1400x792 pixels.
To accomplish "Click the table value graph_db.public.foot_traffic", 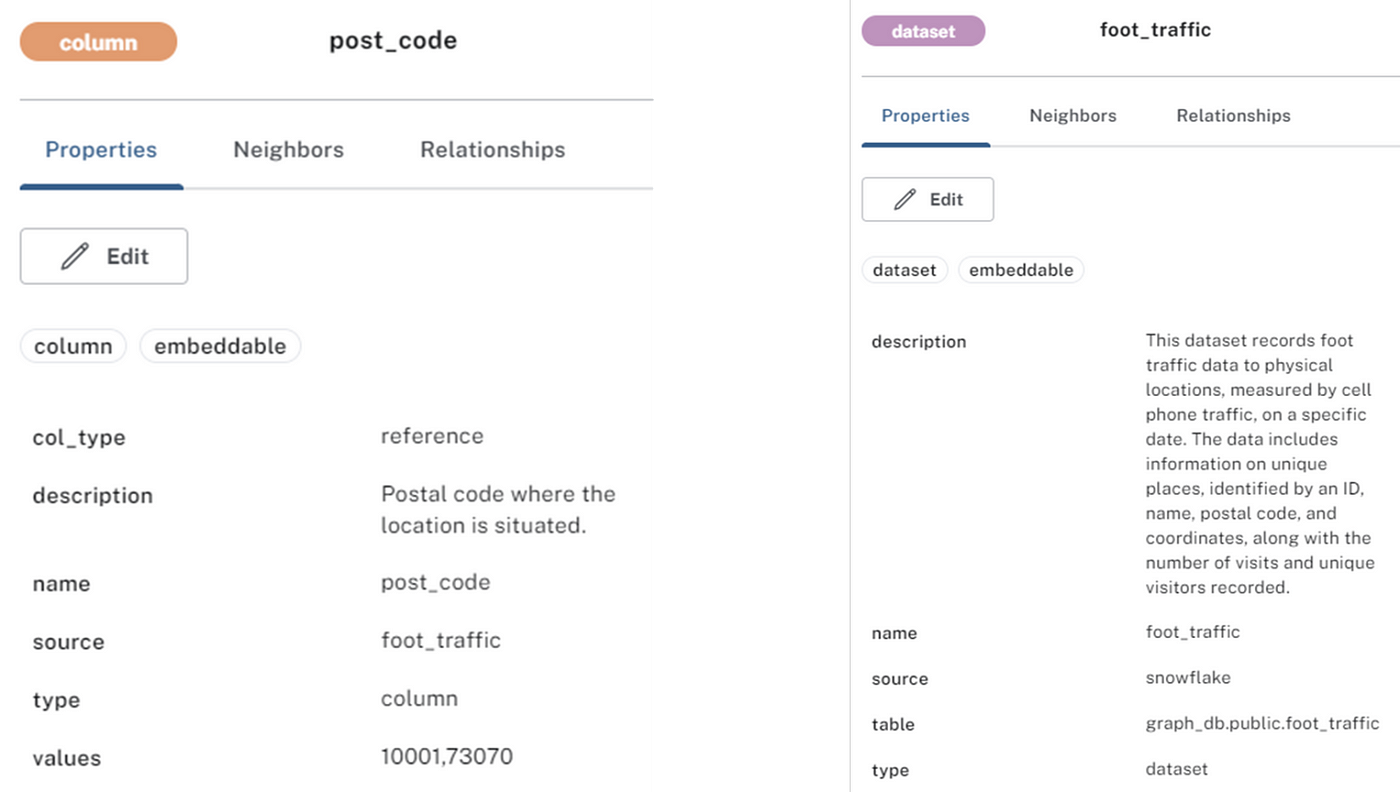I will (1262, 724).
